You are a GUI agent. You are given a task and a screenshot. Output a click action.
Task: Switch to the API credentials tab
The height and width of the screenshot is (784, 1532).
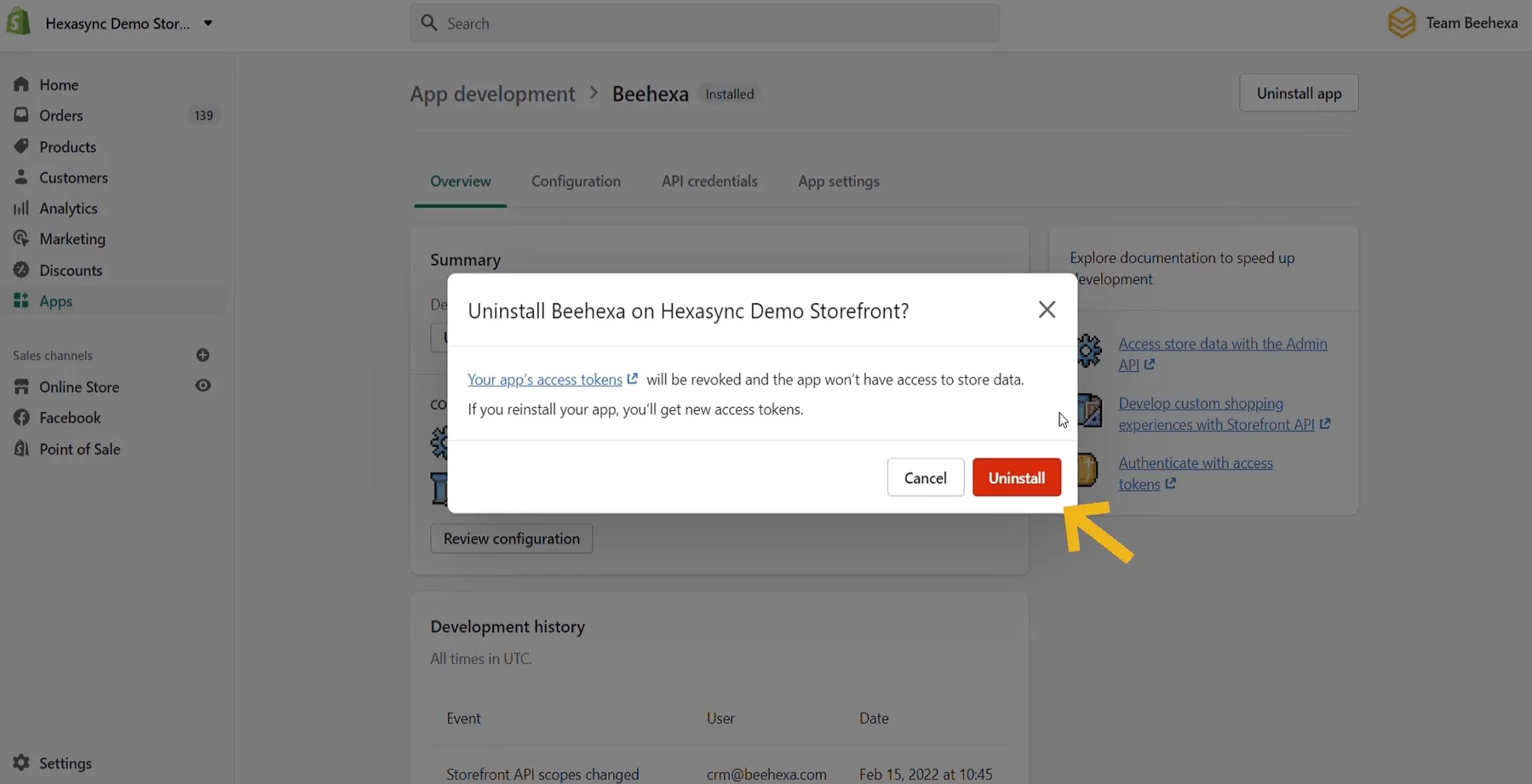point(709,181)
